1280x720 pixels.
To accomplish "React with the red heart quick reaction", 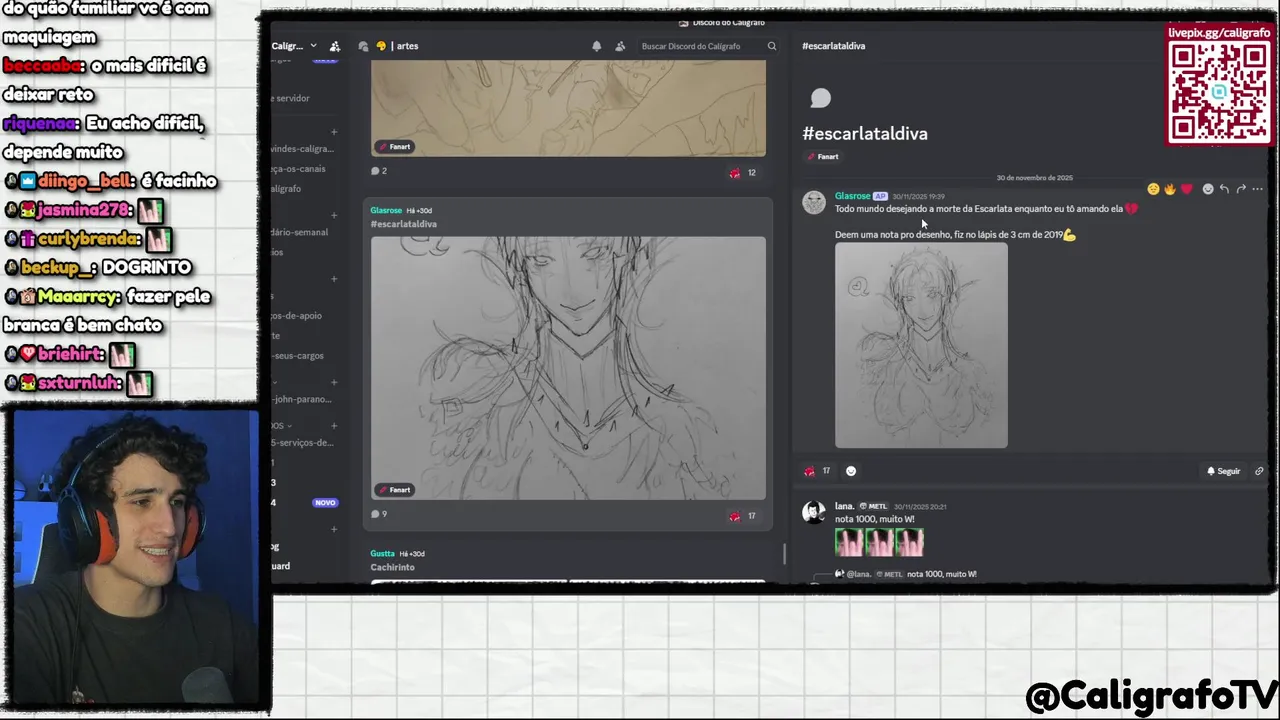I will point(1187,189).
